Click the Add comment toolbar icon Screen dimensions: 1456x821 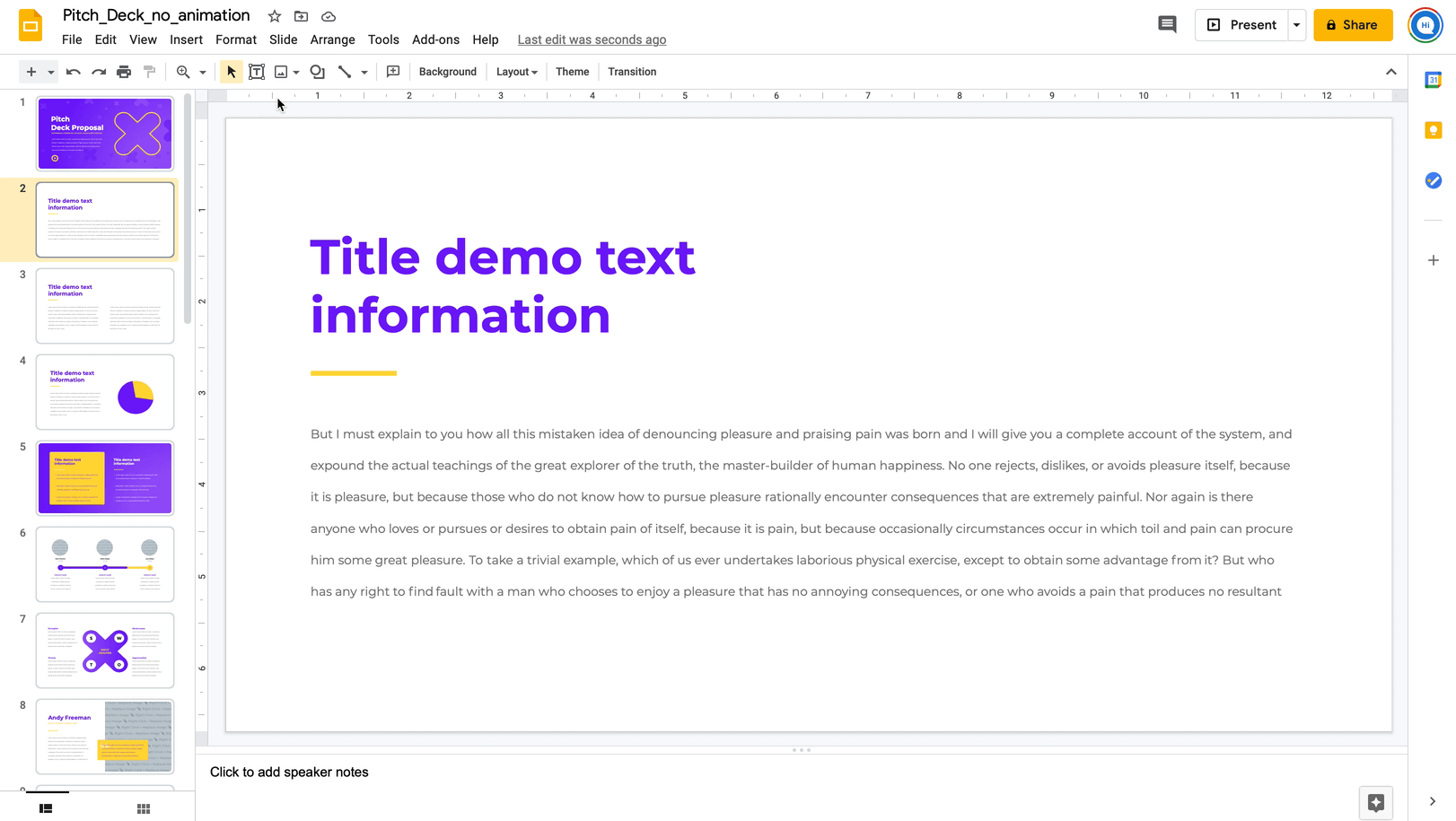[393, 72]
